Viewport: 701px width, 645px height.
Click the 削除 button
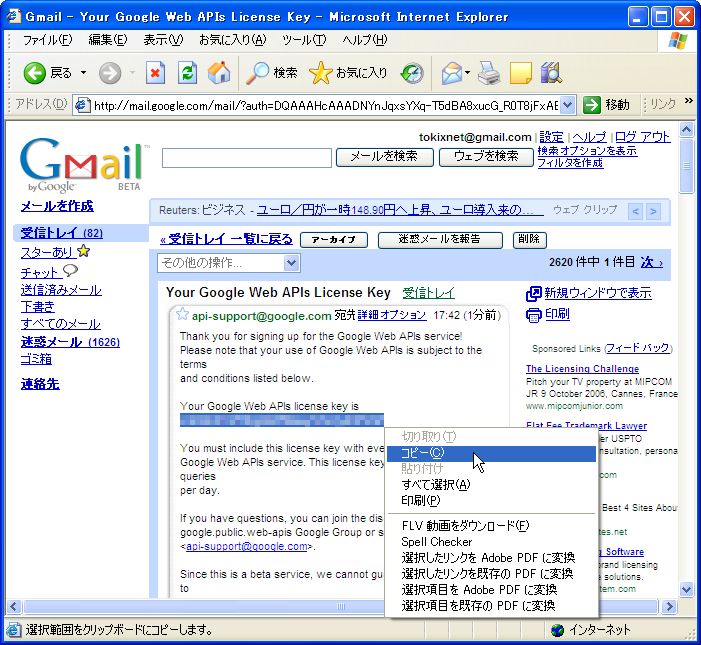click(529, 240)
